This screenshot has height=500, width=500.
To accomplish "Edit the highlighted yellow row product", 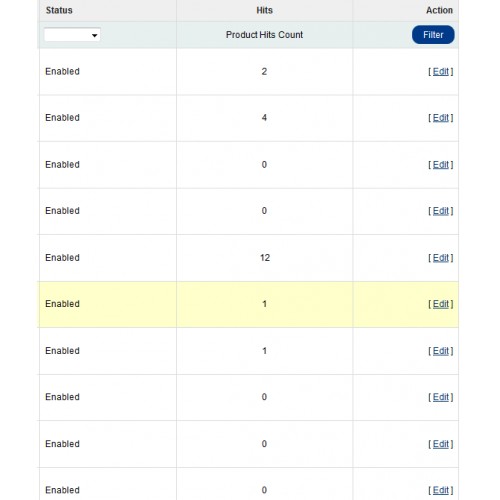I will 441,304.
